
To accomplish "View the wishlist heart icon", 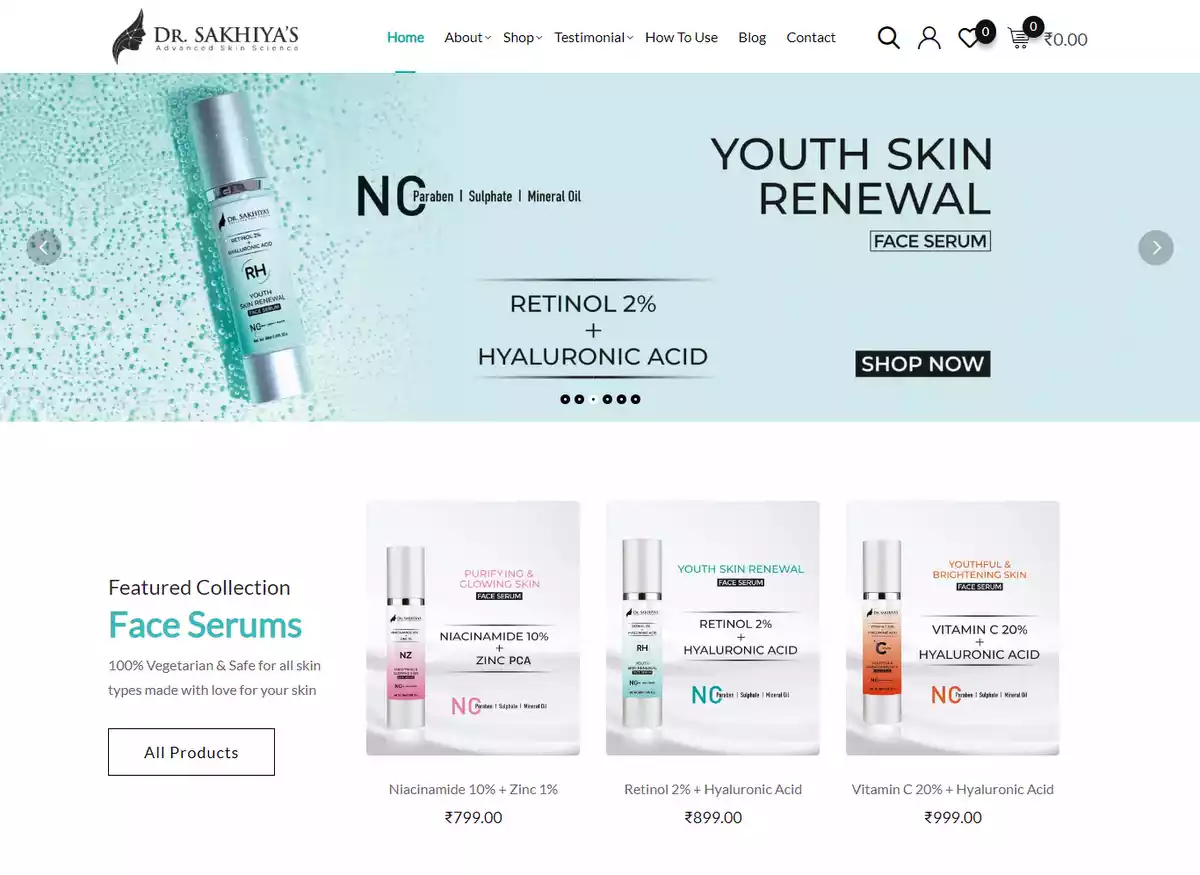I will 969,38.
